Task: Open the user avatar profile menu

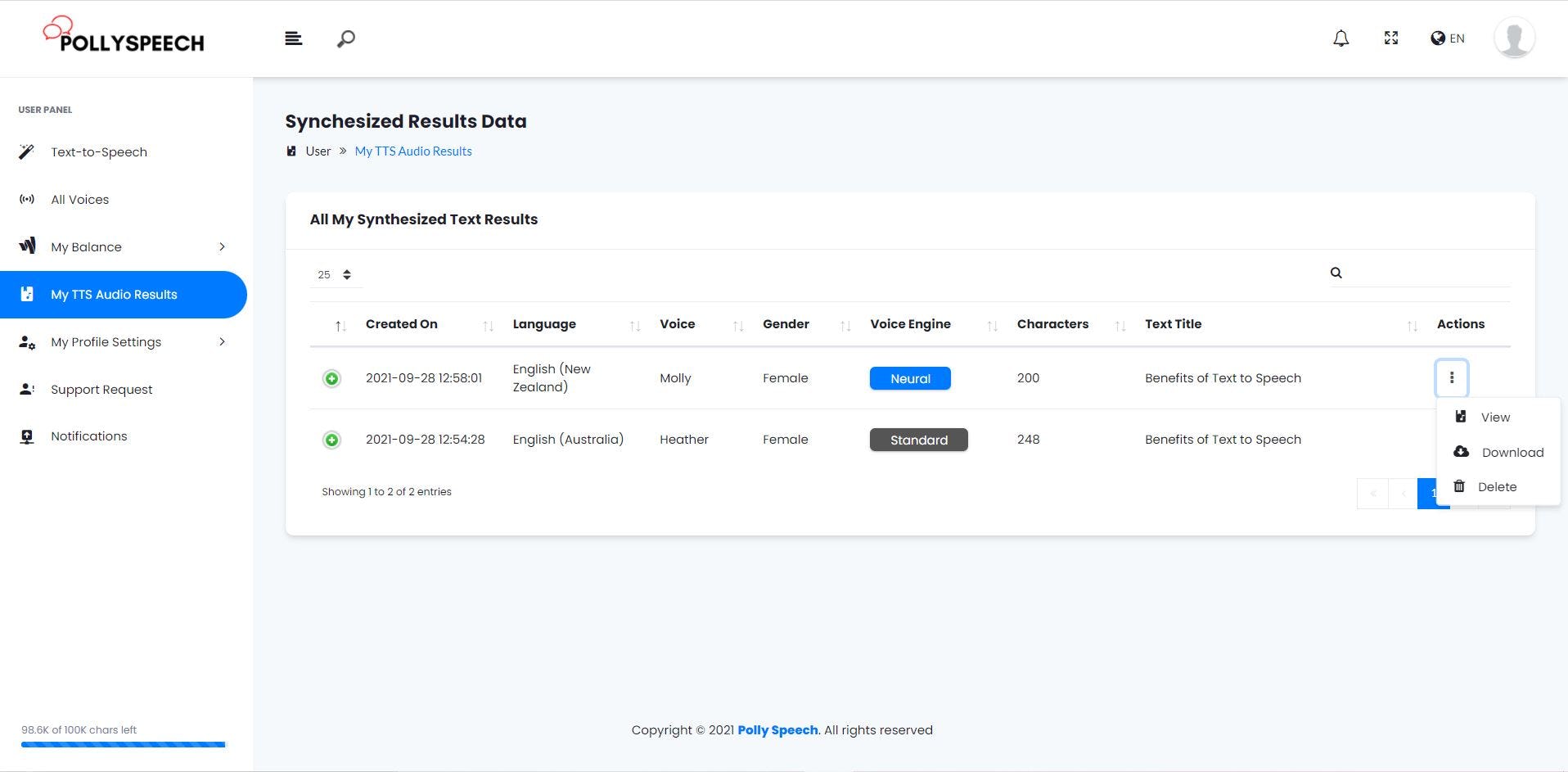Action: tap(1514, 38)
